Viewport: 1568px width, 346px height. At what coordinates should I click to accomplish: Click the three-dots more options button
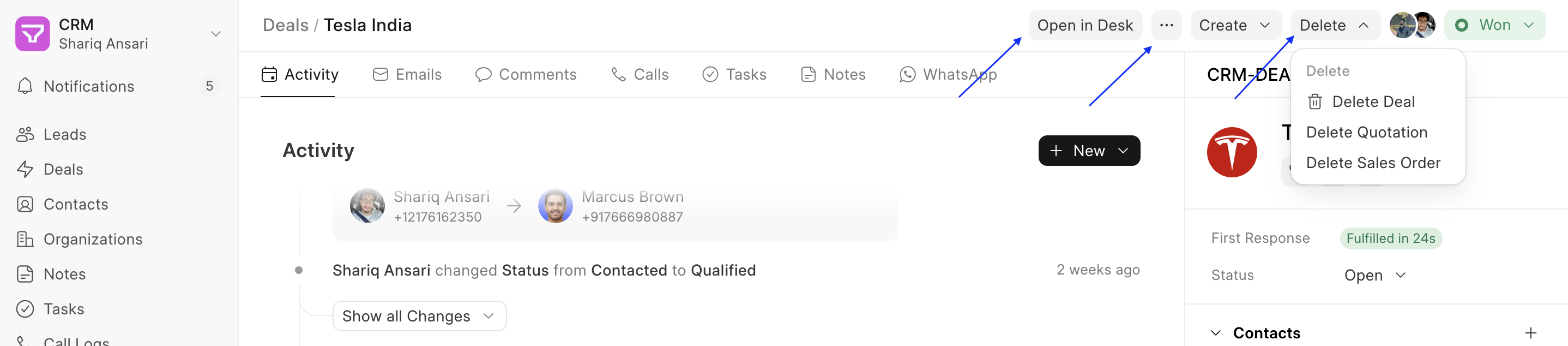(1166, 25)
